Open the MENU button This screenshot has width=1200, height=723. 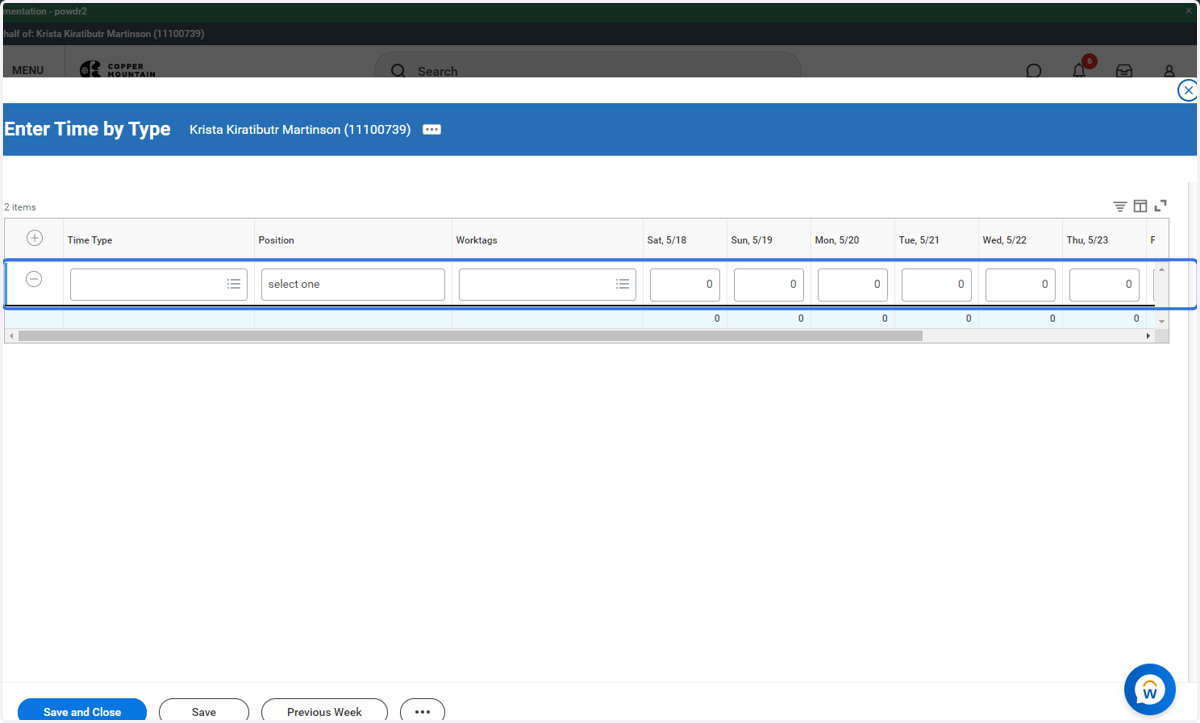[x=28, y=71]
